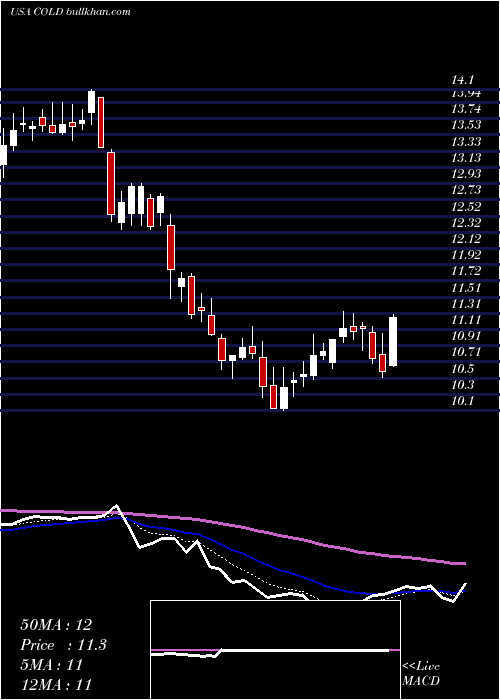Click the 11.92 price axis label
Image resolution: width=500 pixels, height=700 pixels.
[466, 255]
